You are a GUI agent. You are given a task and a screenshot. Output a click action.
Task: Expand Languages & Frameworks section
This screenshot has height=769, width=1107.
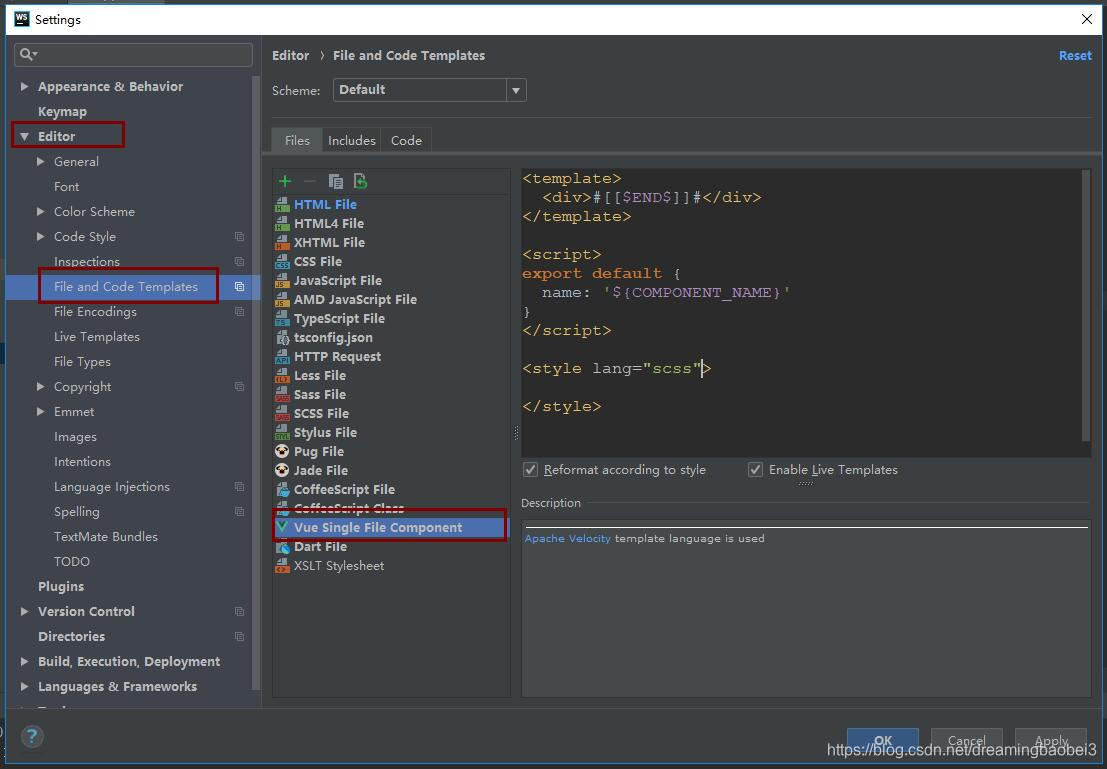(x=25, y=687)
